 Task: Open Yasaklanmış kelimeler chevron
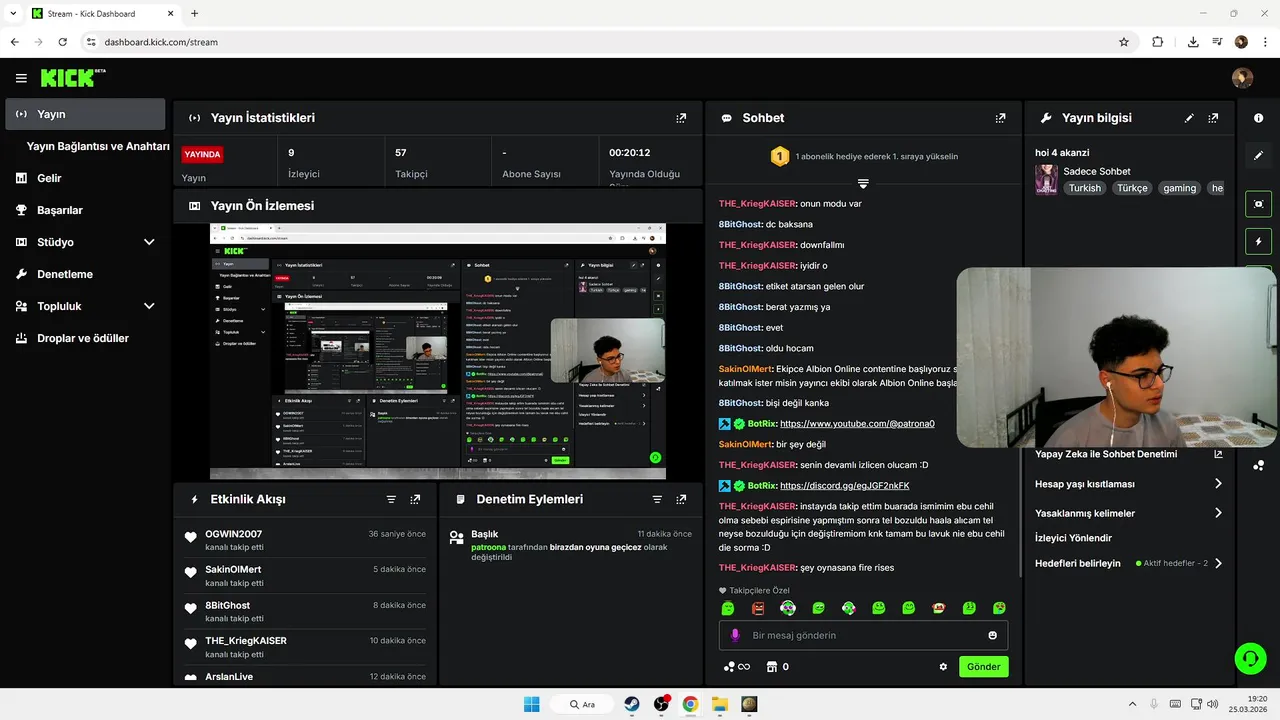pyautogui.click(x=1218, y=513)
